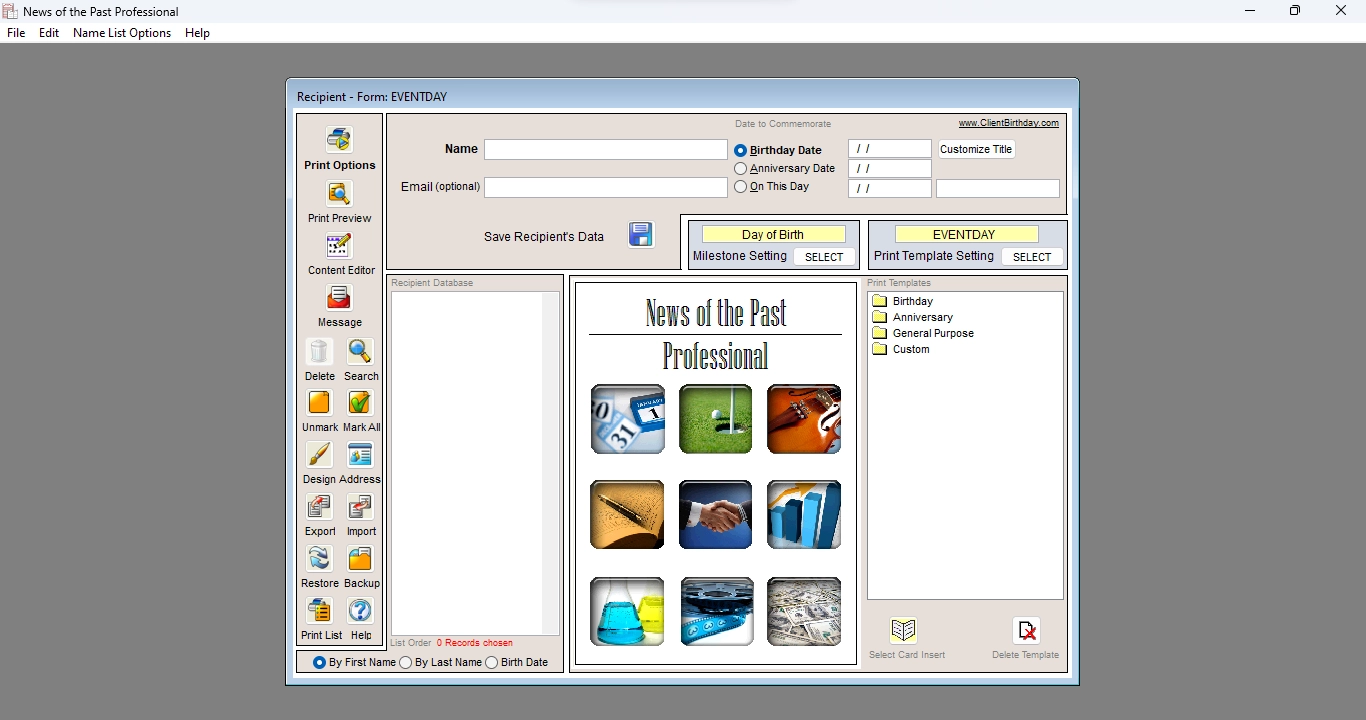The width and height of the screenshot is (1366, 720).
Task: Open the Name List Options menu
Action: [x=121, y=33]
